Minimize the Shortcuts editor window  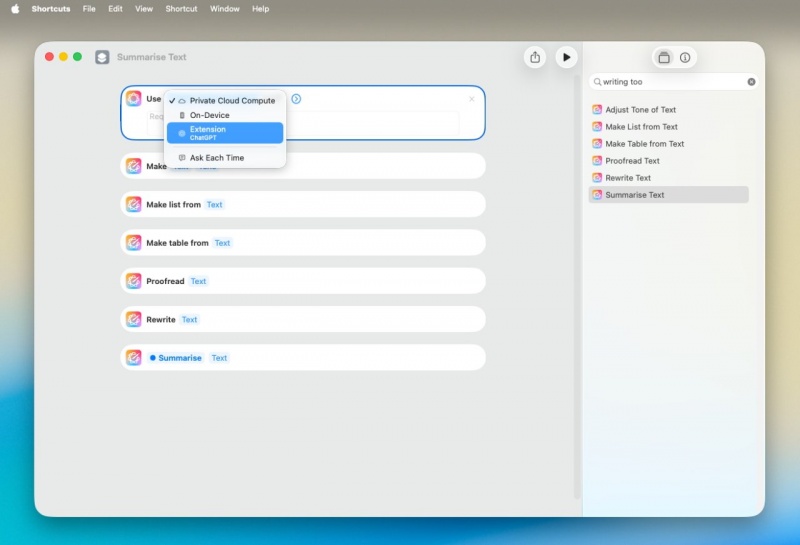click(x=63, y=57)
